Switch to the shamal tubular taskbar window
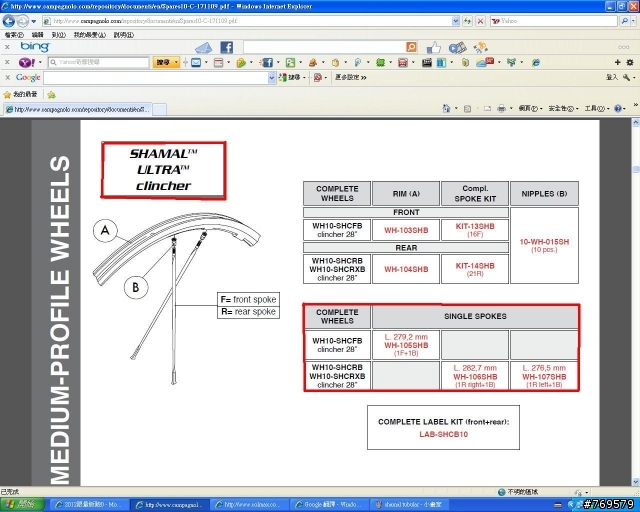Viewport: 640px width, 512px height. pyautogui.click(x=410, y=505)
